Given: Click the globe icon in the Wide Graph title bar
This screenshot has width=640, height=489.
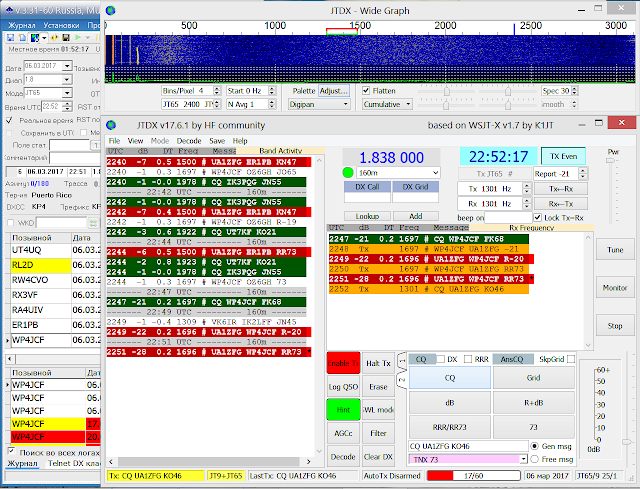Looking at the screenshot, I should tap(110, 11).
